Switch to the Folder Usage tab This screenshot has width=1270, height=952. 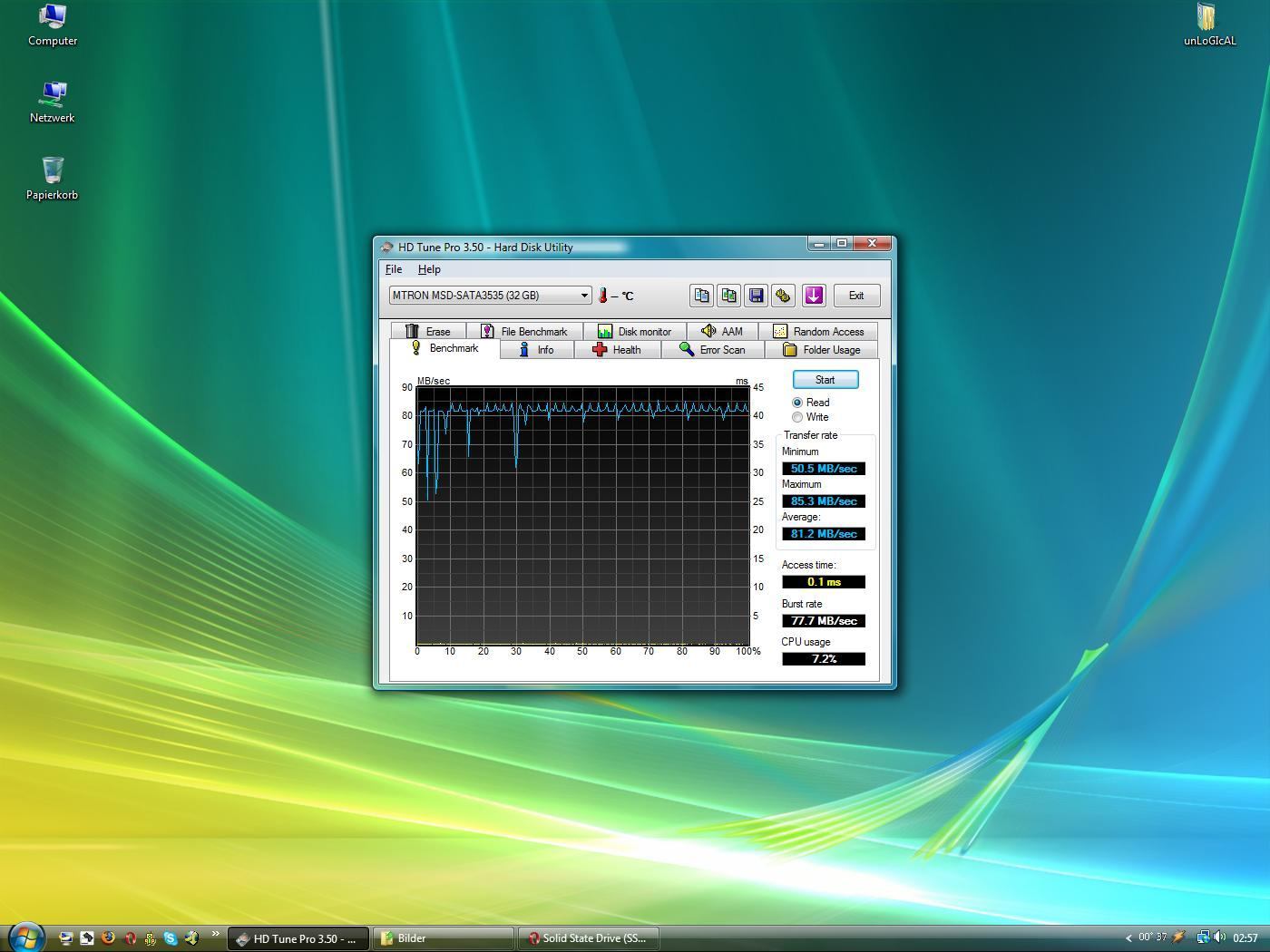point(822,350)
